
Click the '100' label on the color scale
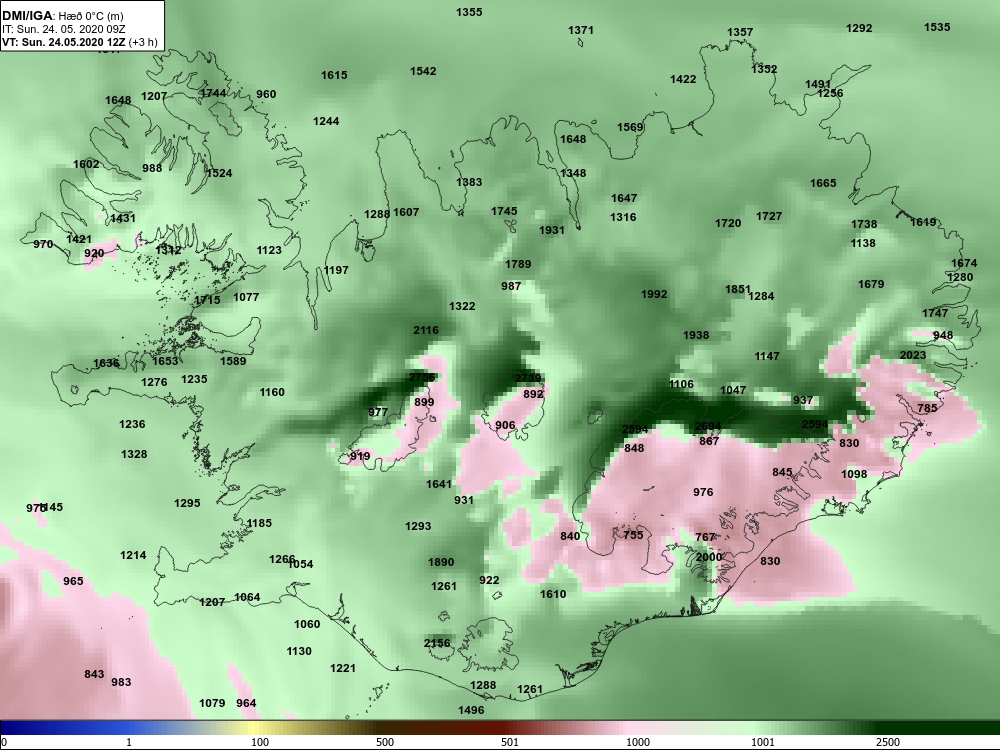point(260,742)
